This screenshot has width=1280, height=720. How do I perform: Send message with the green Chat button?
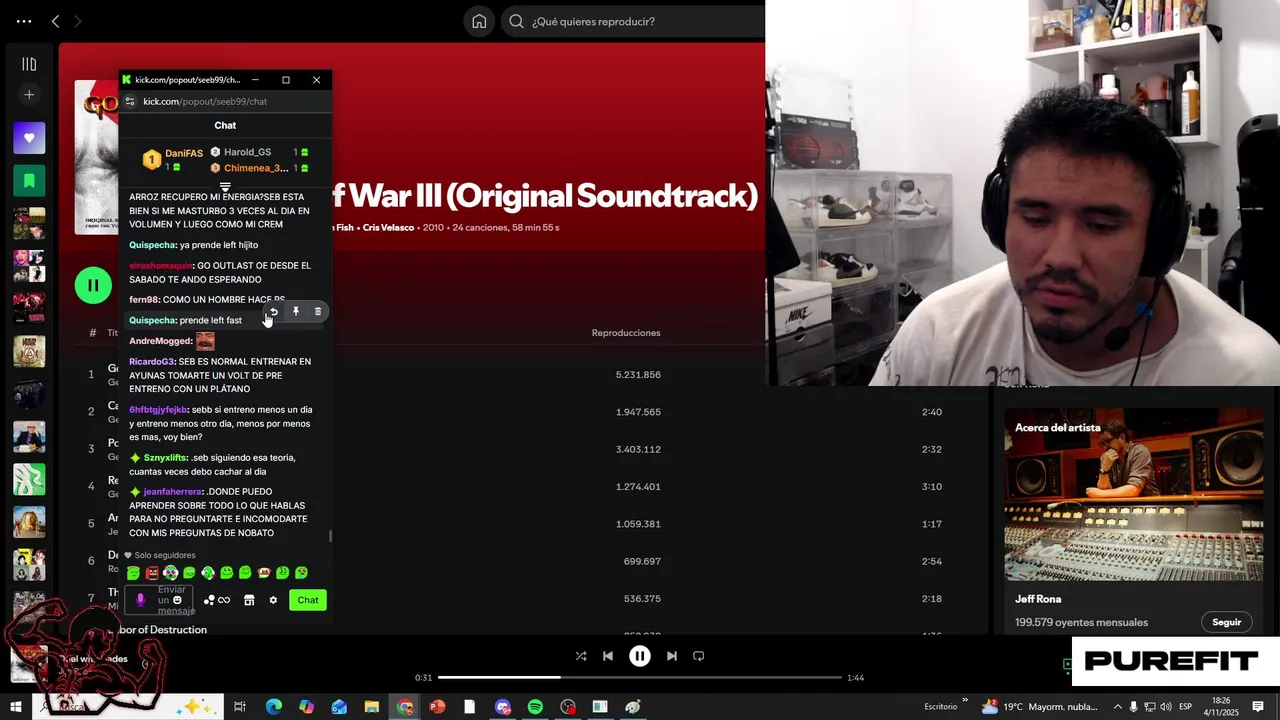(308, 600)
